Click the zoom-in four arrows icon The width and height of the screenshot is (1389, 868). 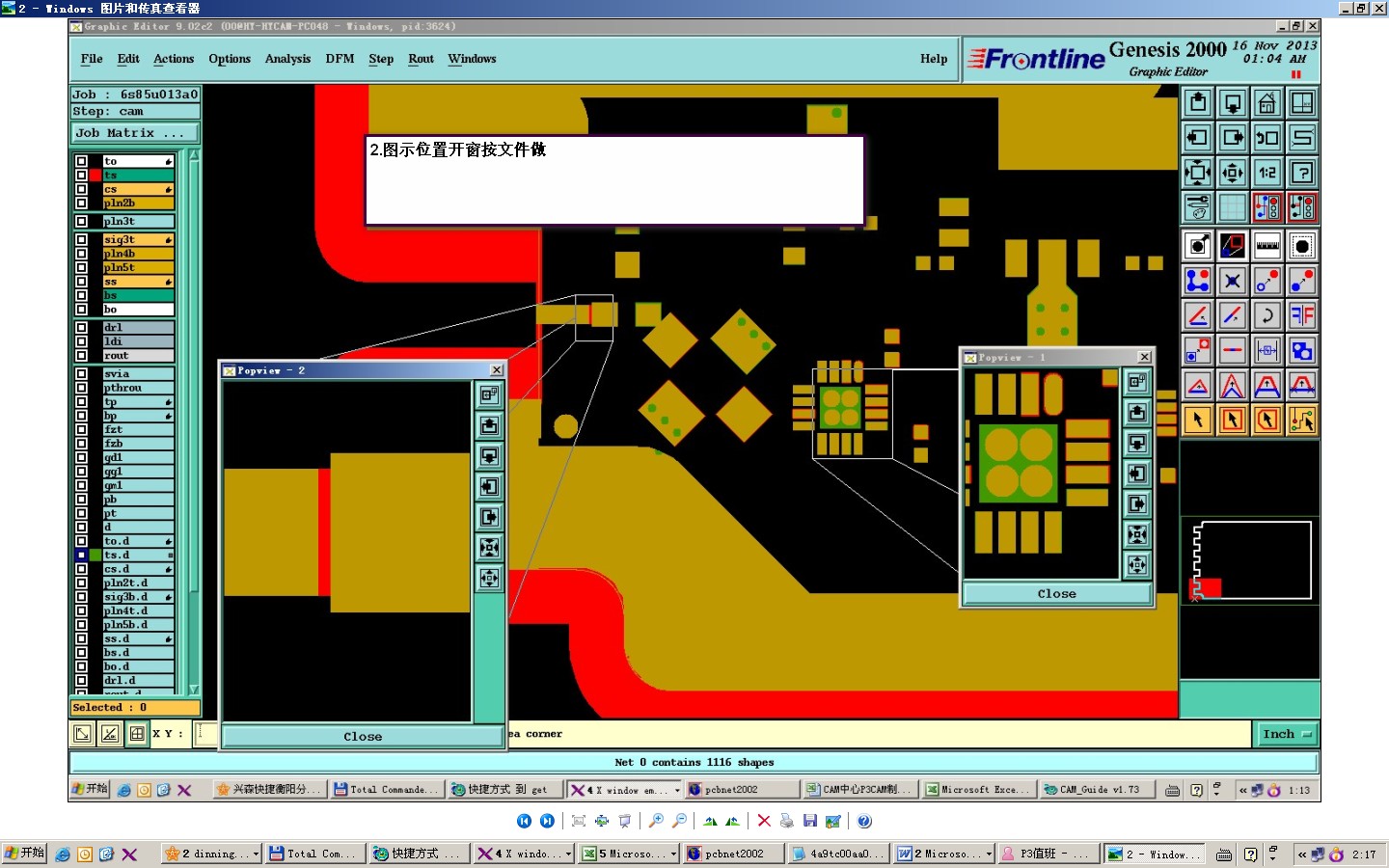point(1197,172)
